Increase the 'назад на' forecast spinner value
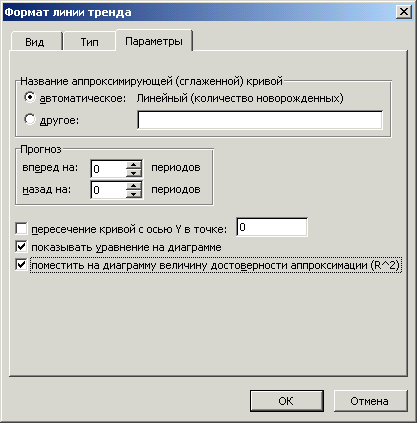Viewport: 417px width, 423px height. [x=134, y=186]
